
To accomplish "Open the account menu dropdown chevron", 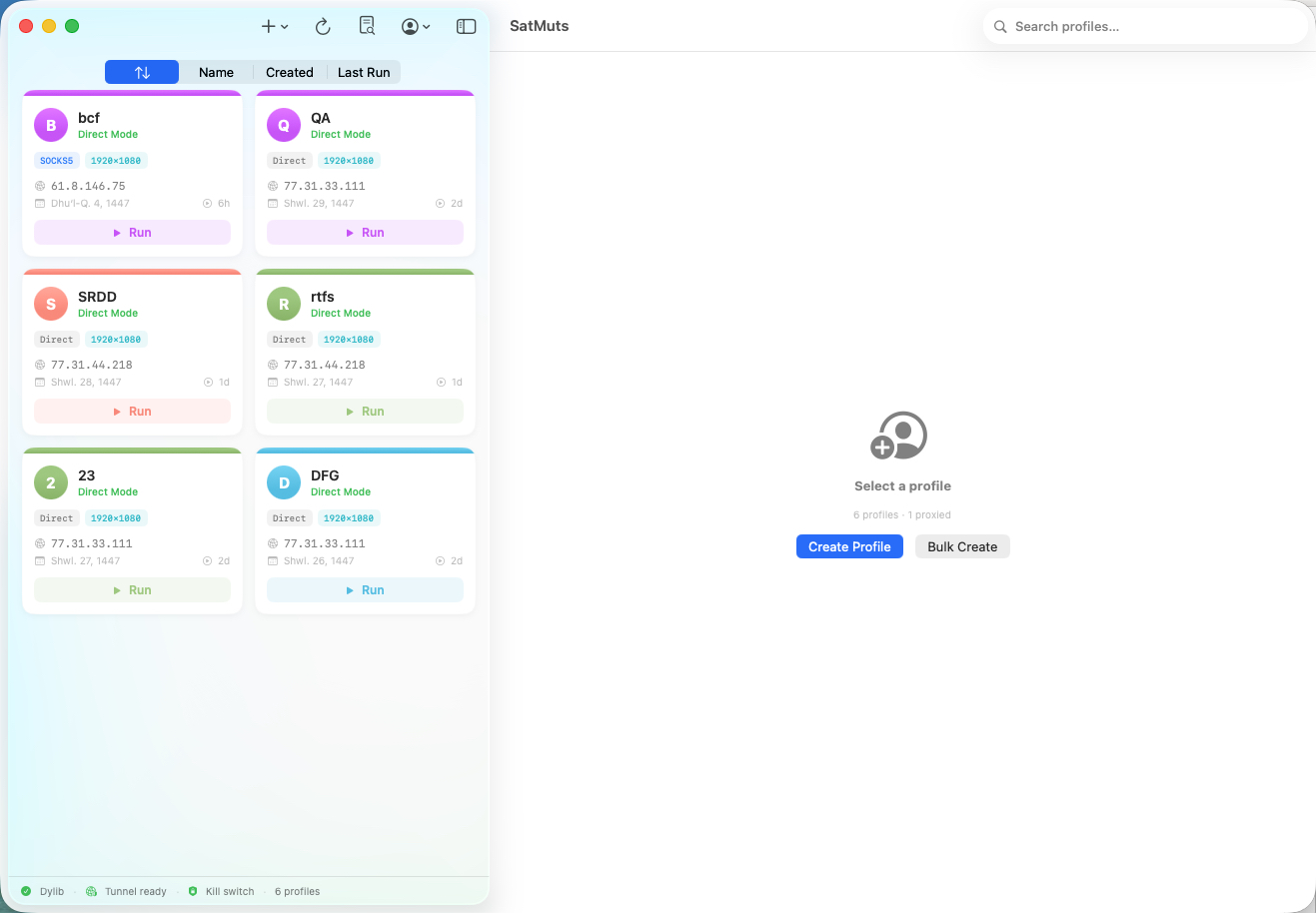I will (428, 28).
